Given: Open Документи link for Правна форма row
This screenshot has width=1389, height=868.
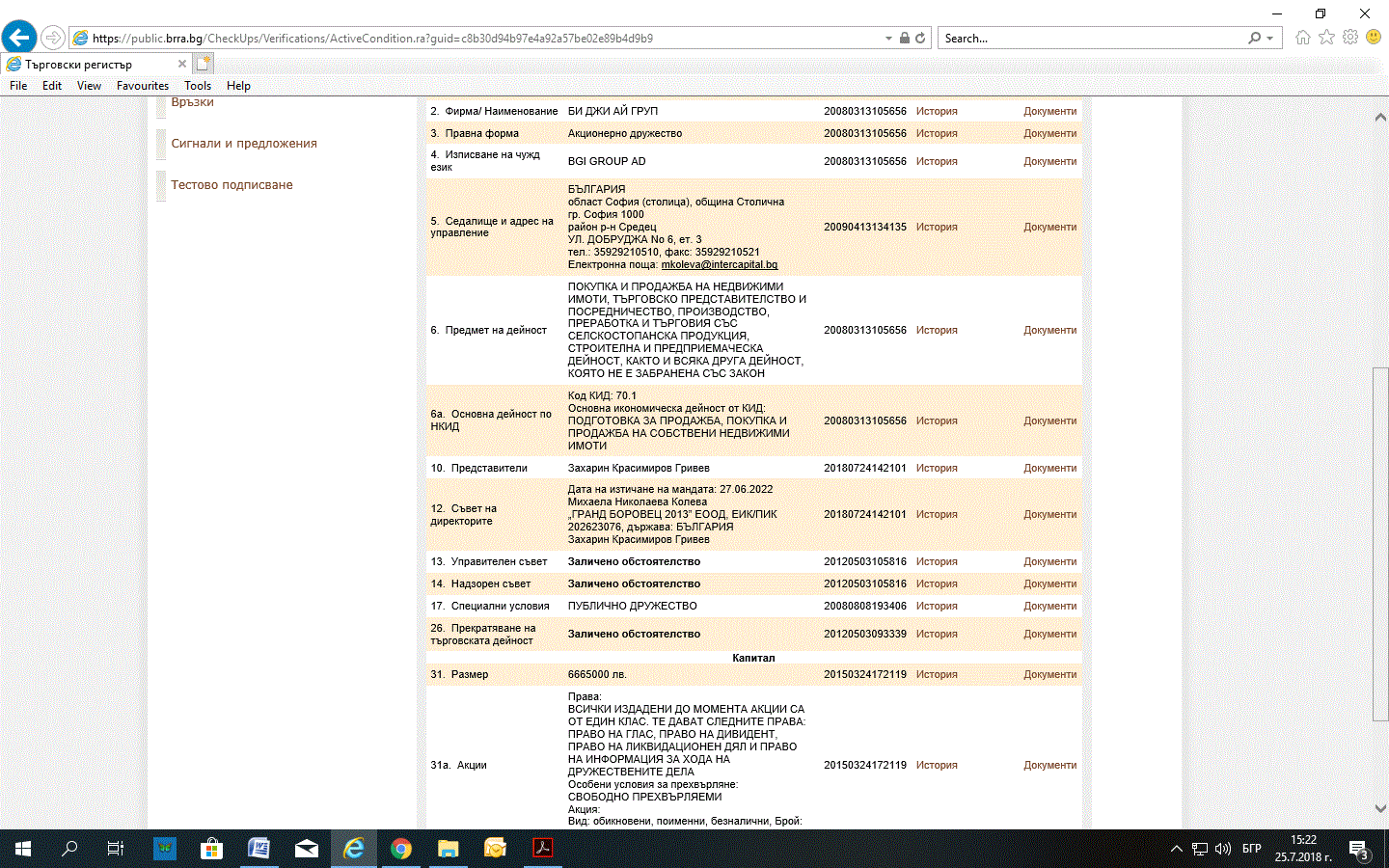Looking at the screenshot, I should 1049,133.
